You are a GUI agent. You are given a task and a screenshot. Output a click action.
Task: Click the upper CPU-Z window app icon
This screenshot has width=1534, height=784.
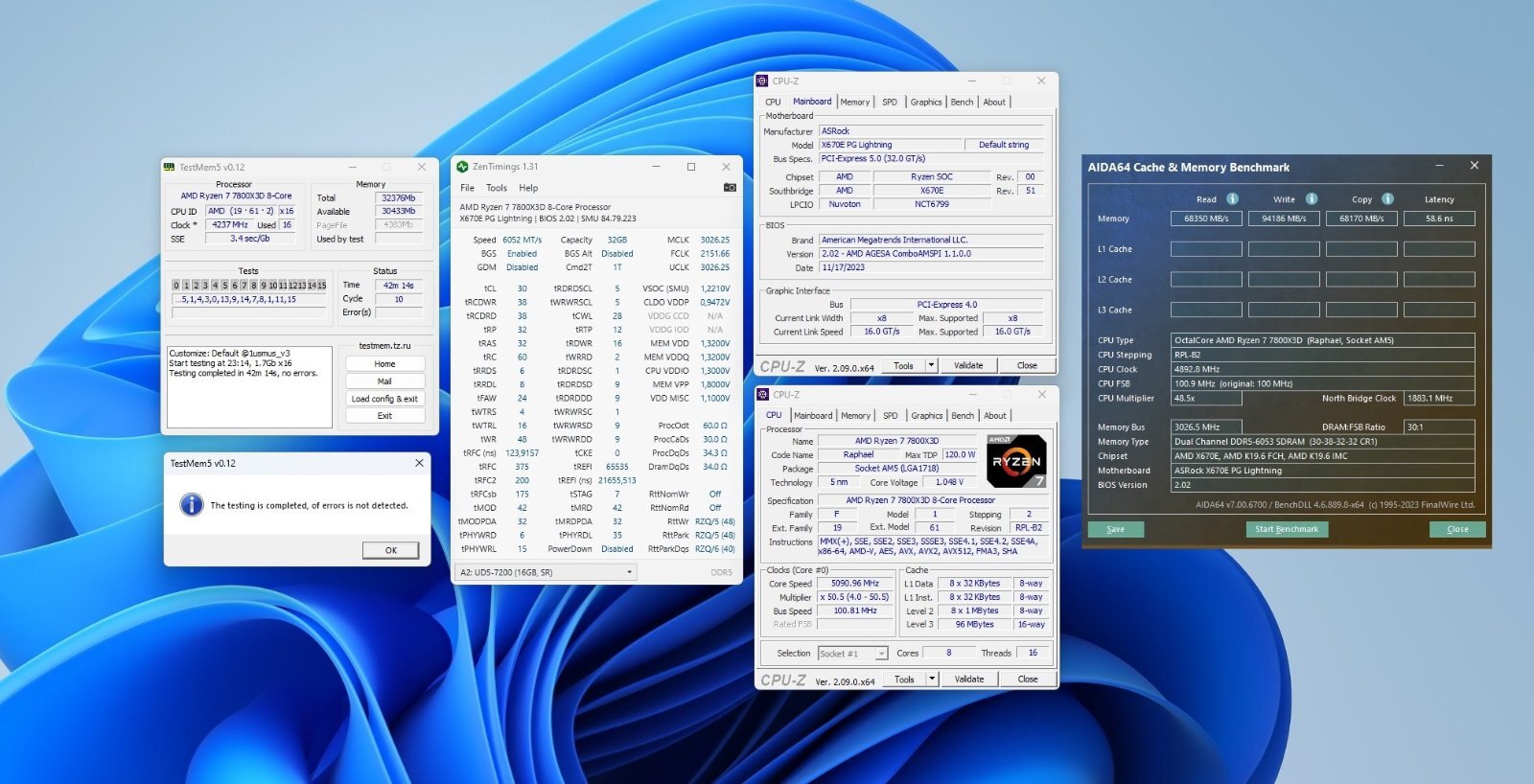[x=762, y=81]
